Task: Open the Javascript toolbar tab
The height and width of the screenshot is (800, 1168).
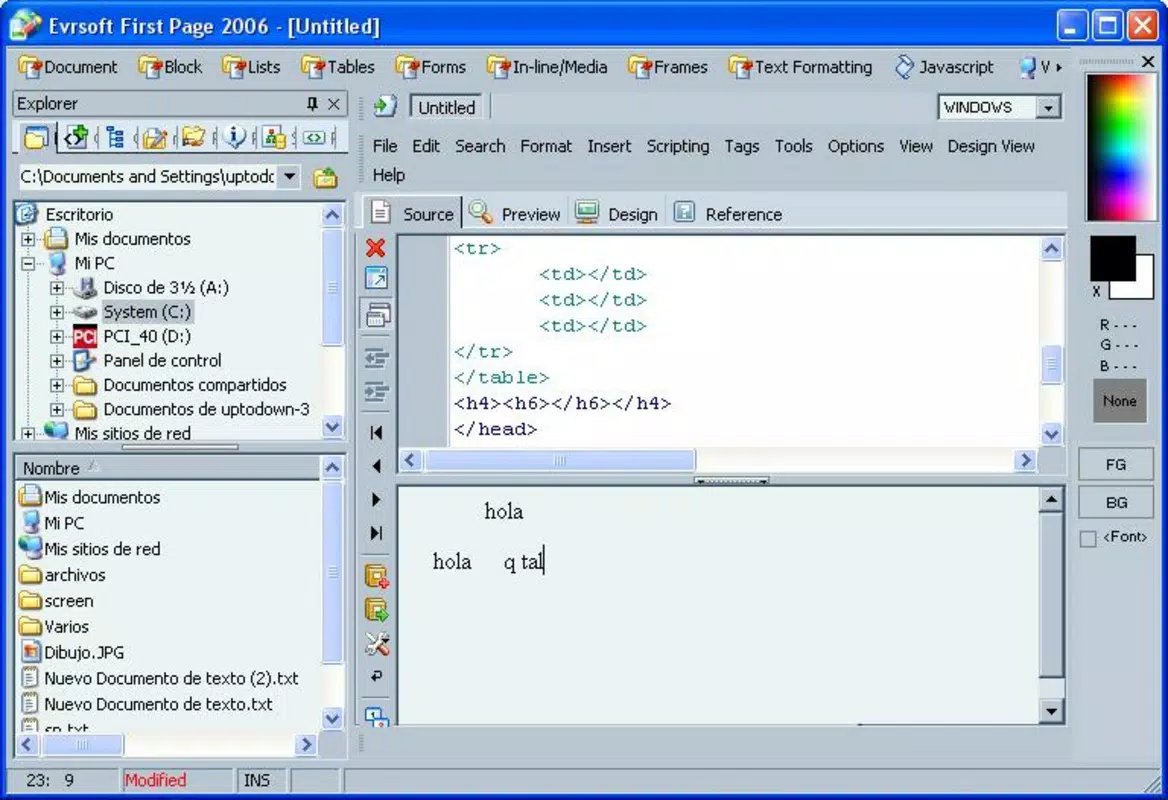Action: tap(944, 67)
